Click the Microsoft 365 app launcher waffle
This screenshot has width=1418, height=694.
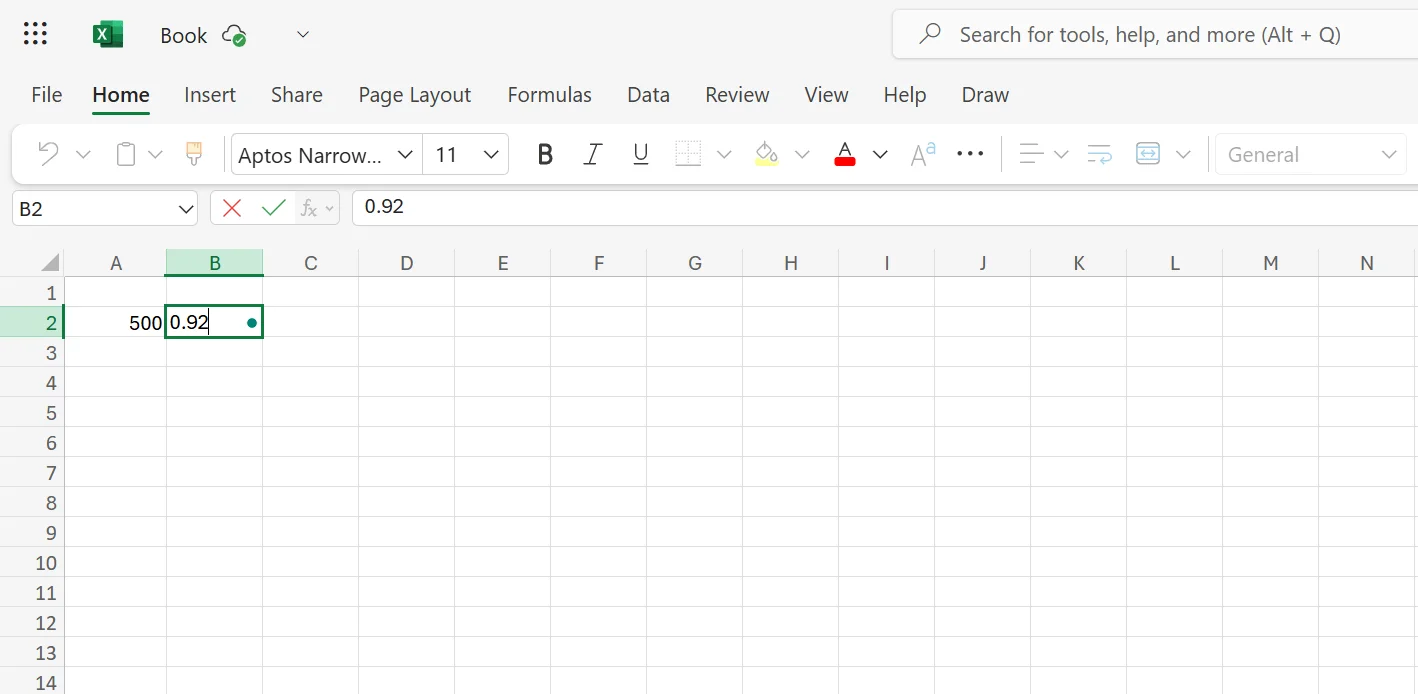click(35, 33)
